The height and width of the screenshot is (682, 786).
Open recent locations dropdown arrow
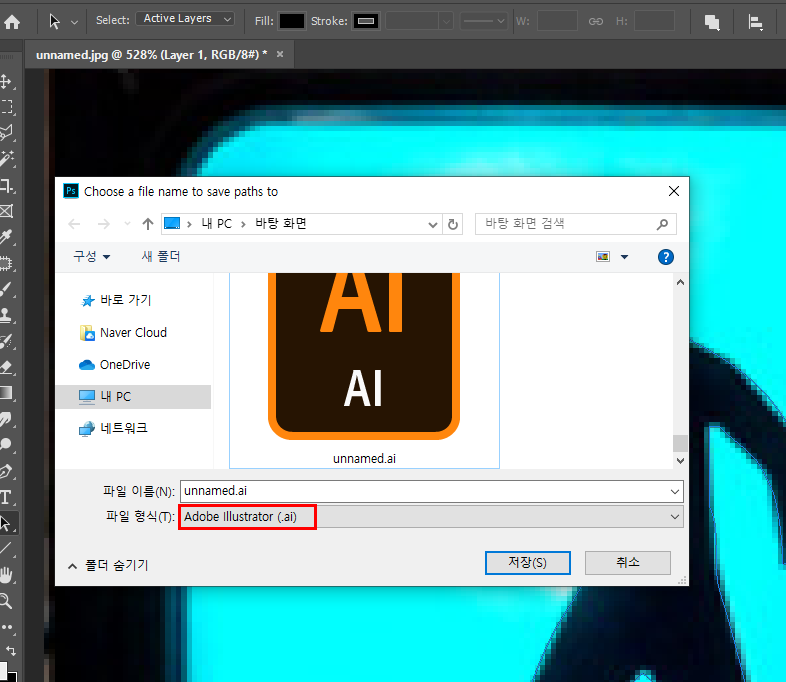pos(127,224)
